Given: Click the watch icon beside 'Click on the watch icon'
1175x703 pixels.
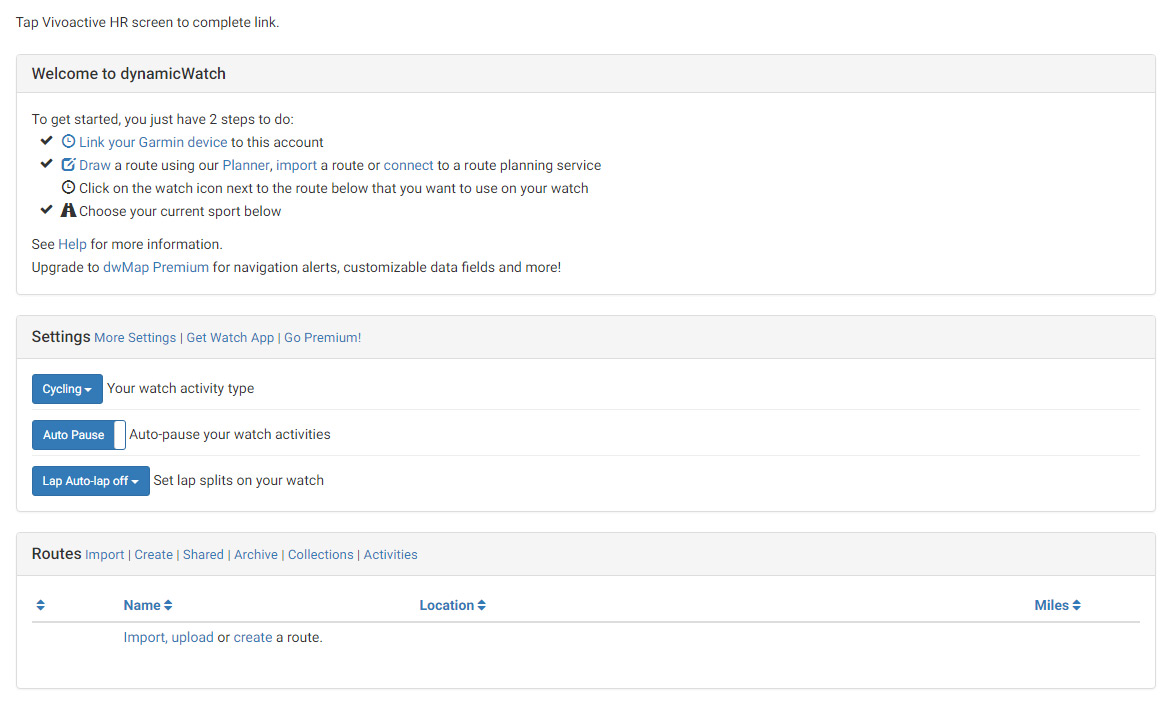Looking at the screenshot, I should 68,188.
